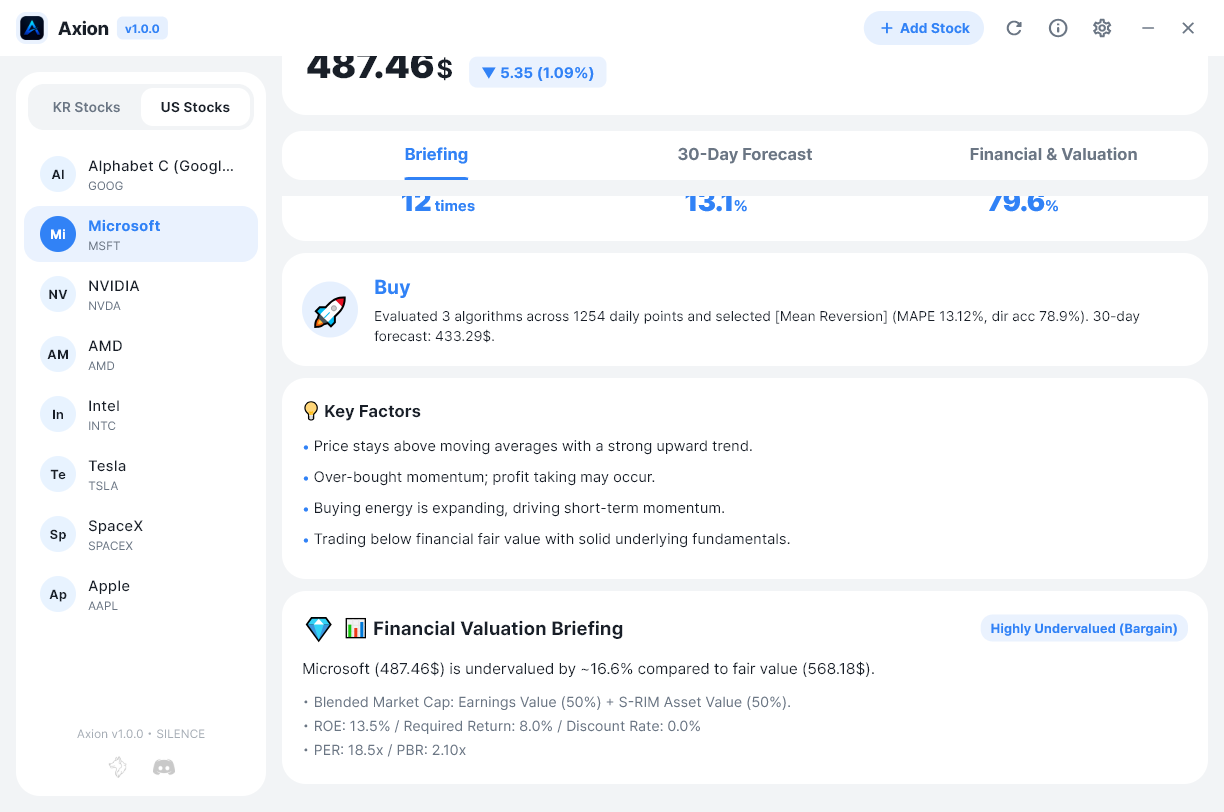Click the undervalued by ~16.6% sentence
Viewport: 1224px width, 812px height.
tap(588, 668)
